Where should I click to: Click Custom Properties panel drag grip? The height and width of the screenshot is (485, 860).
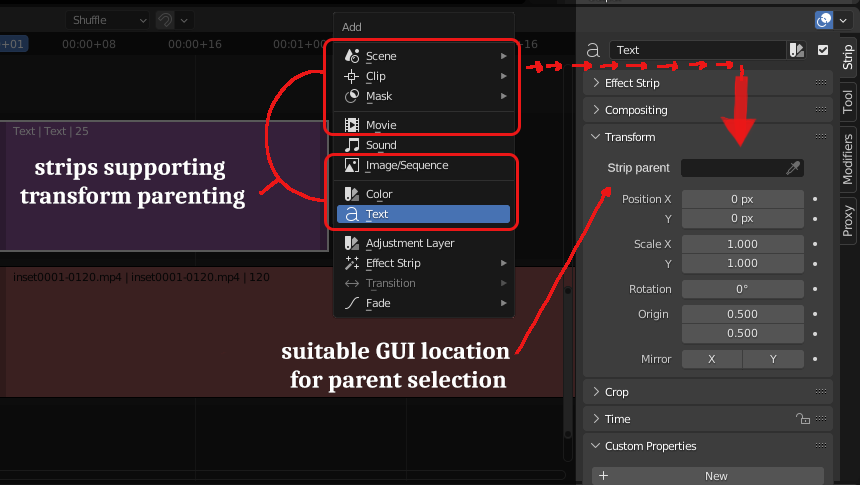(x=821, y=445)
